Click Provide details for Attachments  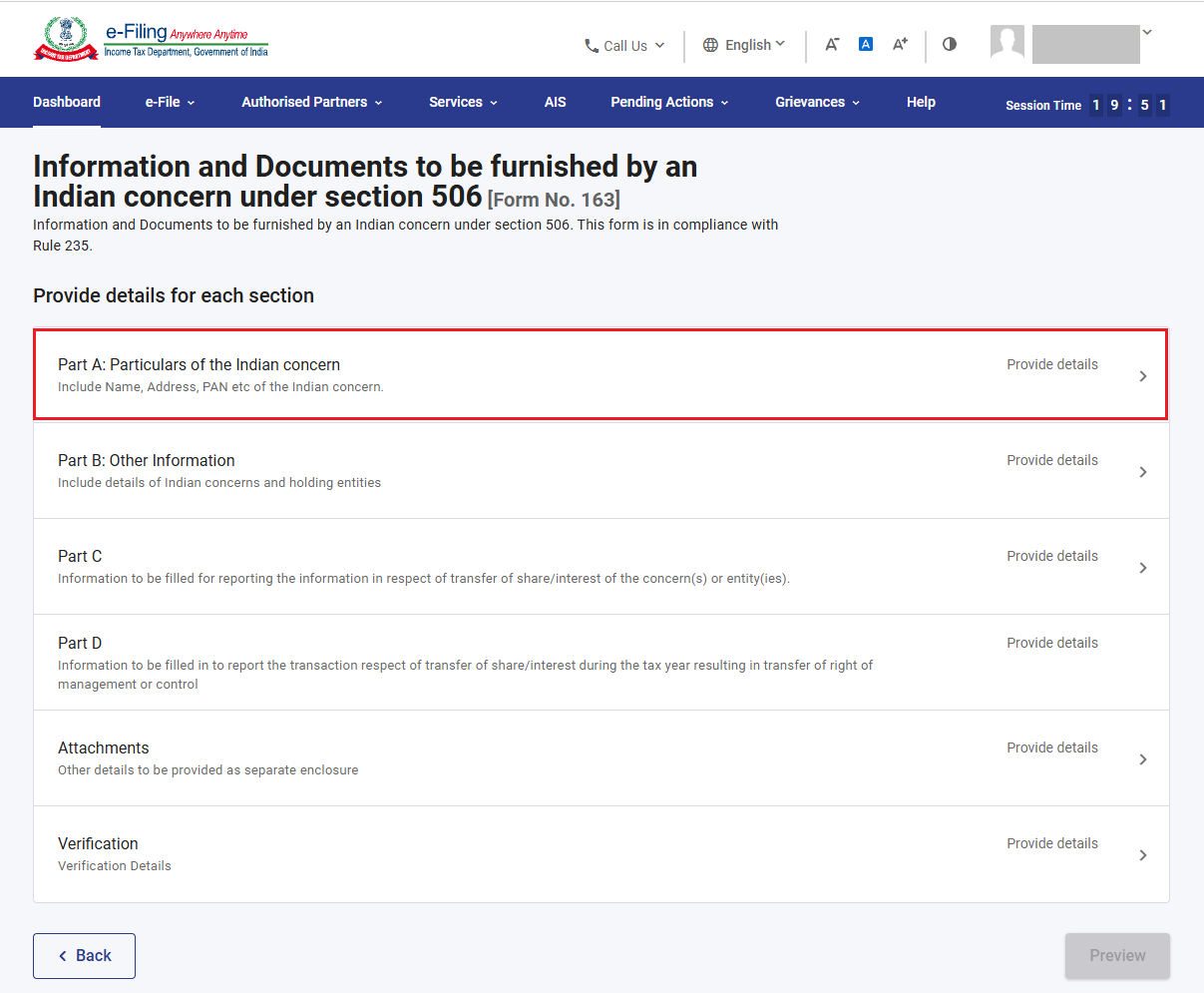click(x=1052, y=747)
